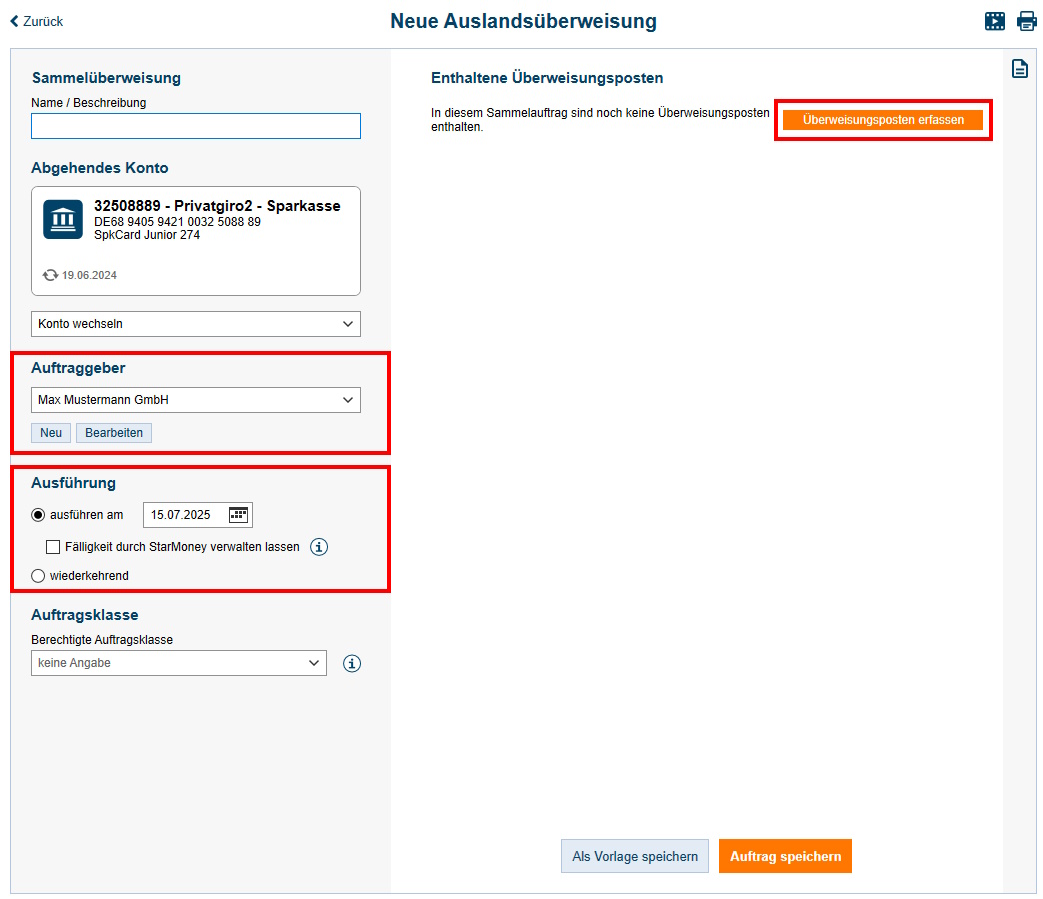Click the Name / Beschreibung input field
The image size is (1043, 899).
pos(196,126)
